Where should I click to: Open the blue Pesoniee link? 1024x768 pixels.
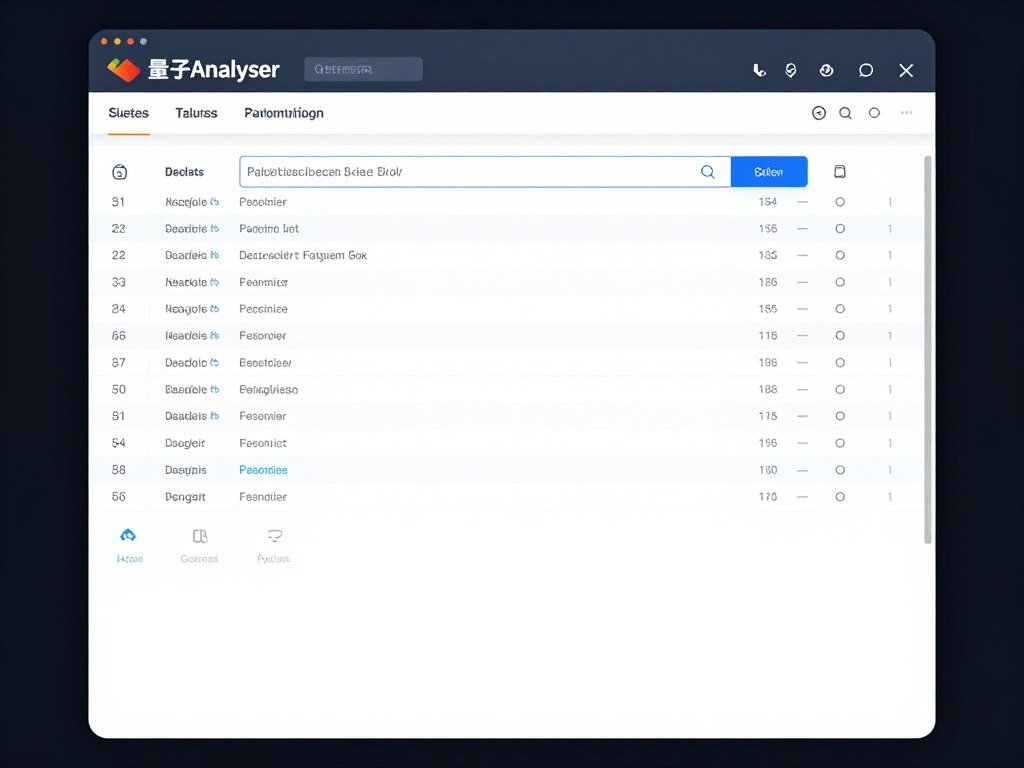click(263, 470)
